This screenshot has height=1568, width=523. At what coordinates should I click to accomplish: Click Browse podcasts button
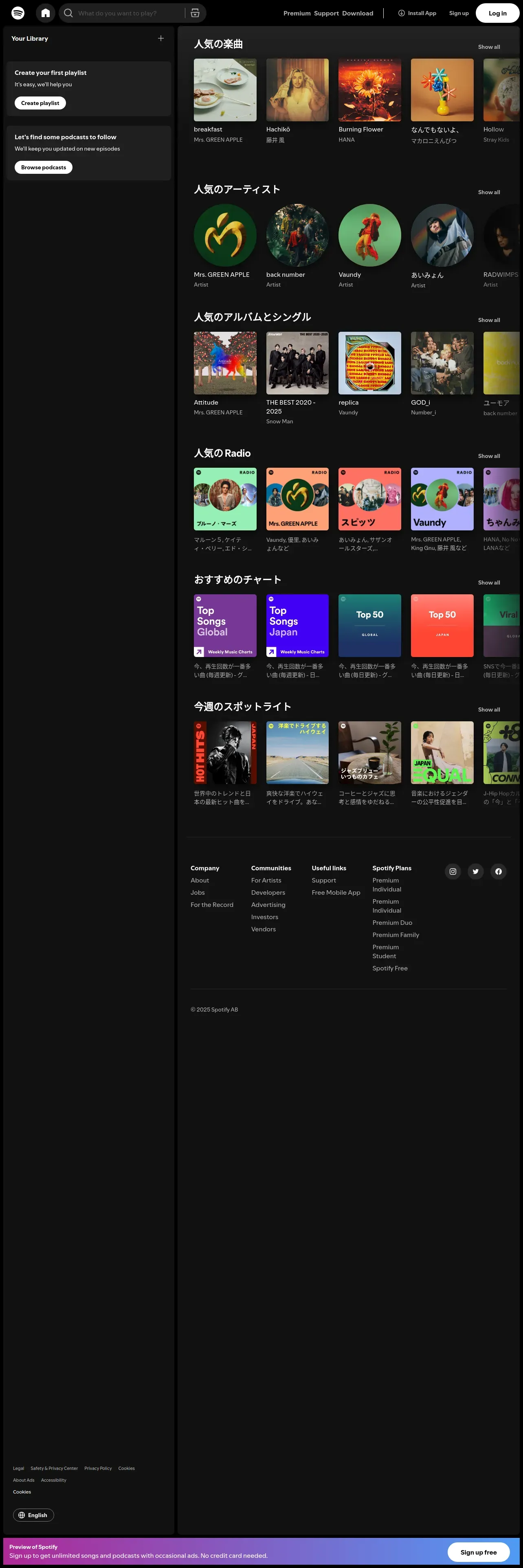point(43,167)
